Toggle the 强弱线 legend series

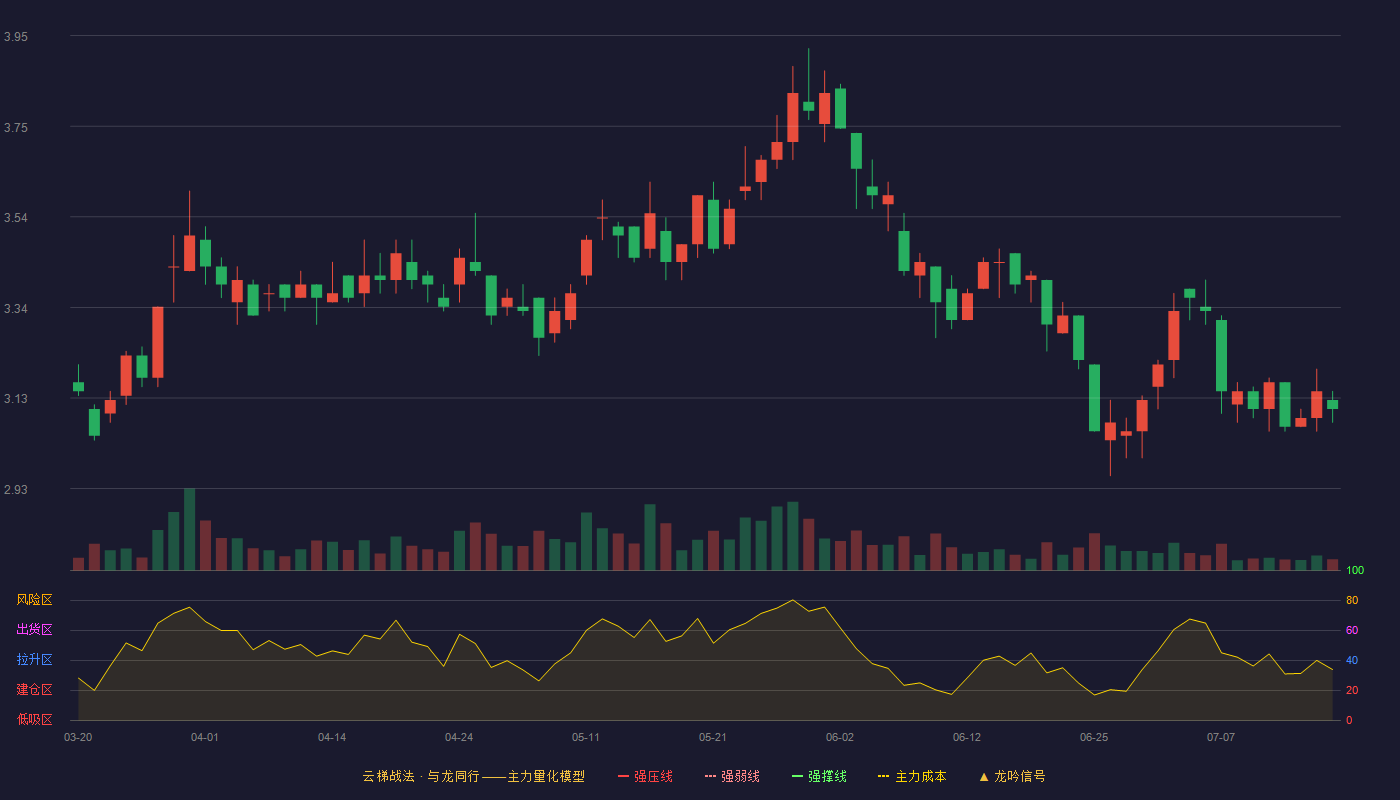point(732,776)
